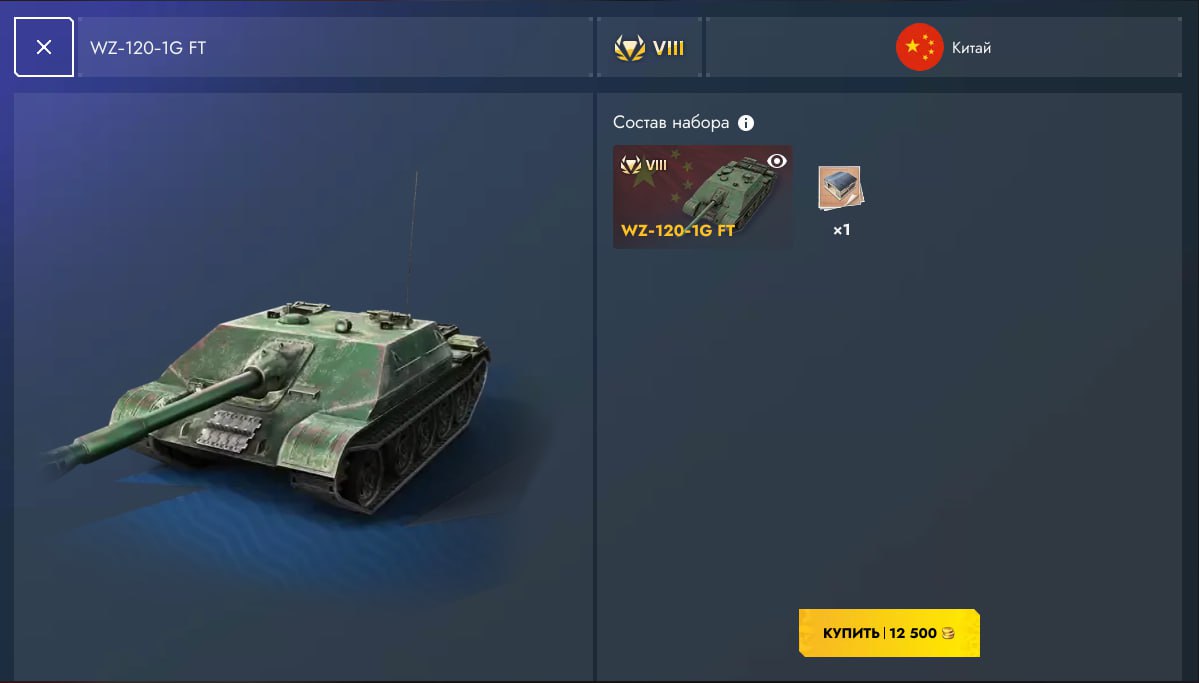Image resolution: width=1199 pixels, height=683 pixels.
Task: Select the garage slot reward icon
Action: pos(840,187)
